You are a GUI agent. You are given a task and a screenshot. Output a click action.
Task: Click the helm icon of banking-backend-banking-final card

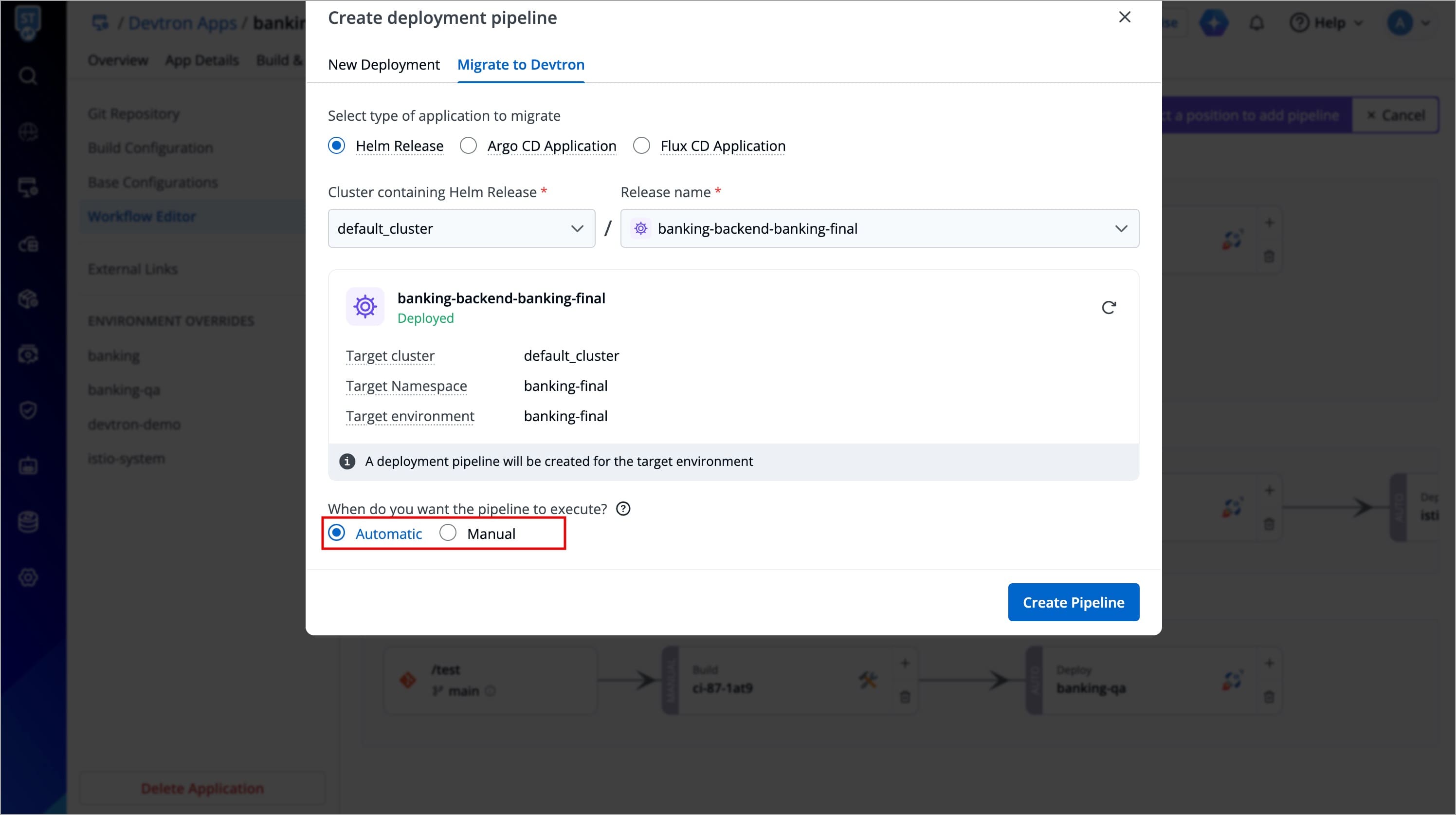click(365, 307)
